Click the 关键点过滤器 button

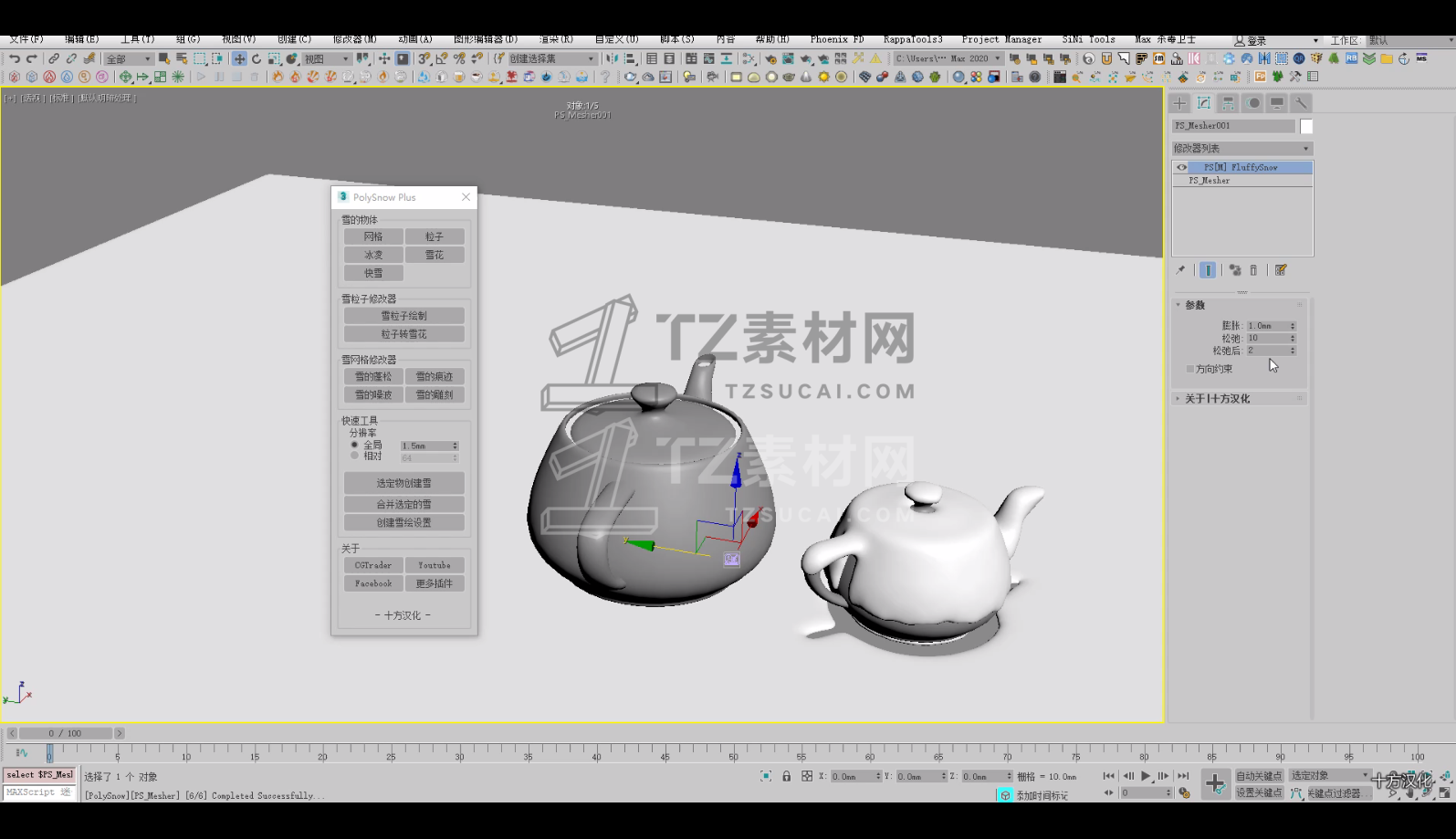(x=1340, y=793)
